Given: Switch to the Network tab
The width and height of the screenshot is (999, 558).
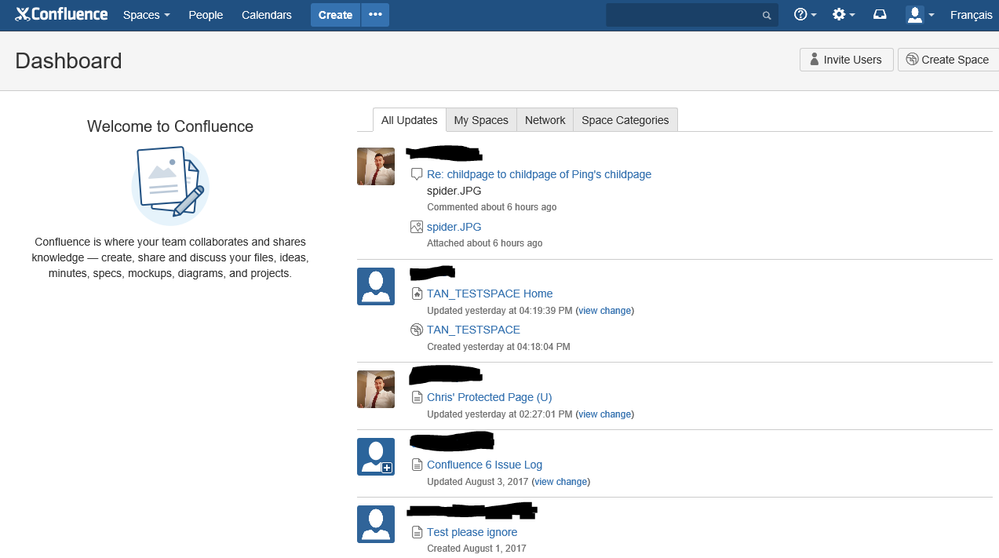Looking at the screenshot, I should coord(545,120).
